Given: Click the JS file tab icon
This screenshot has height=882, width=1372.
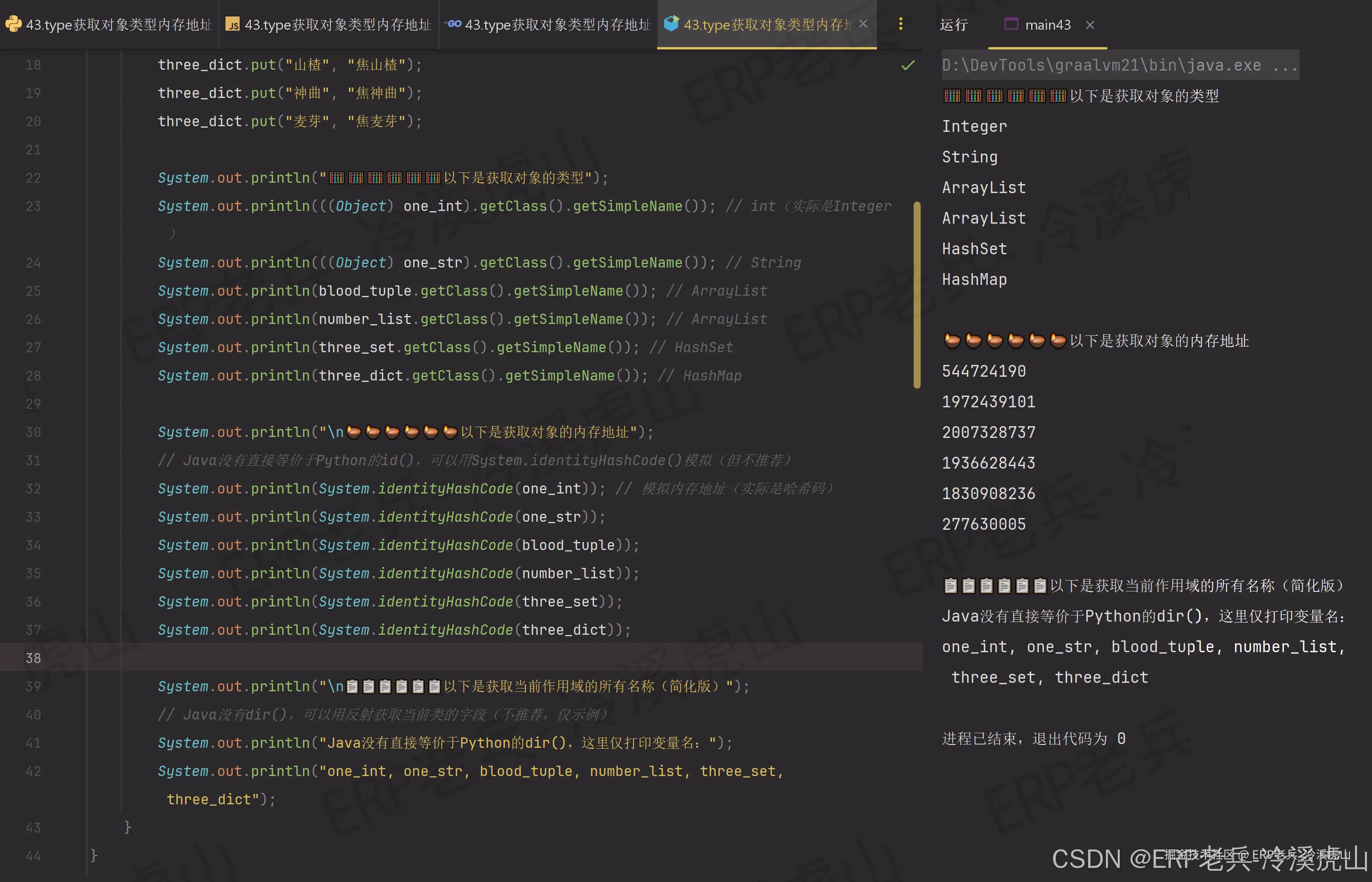Looking at the screenshot, I should (x=233, y=24).
